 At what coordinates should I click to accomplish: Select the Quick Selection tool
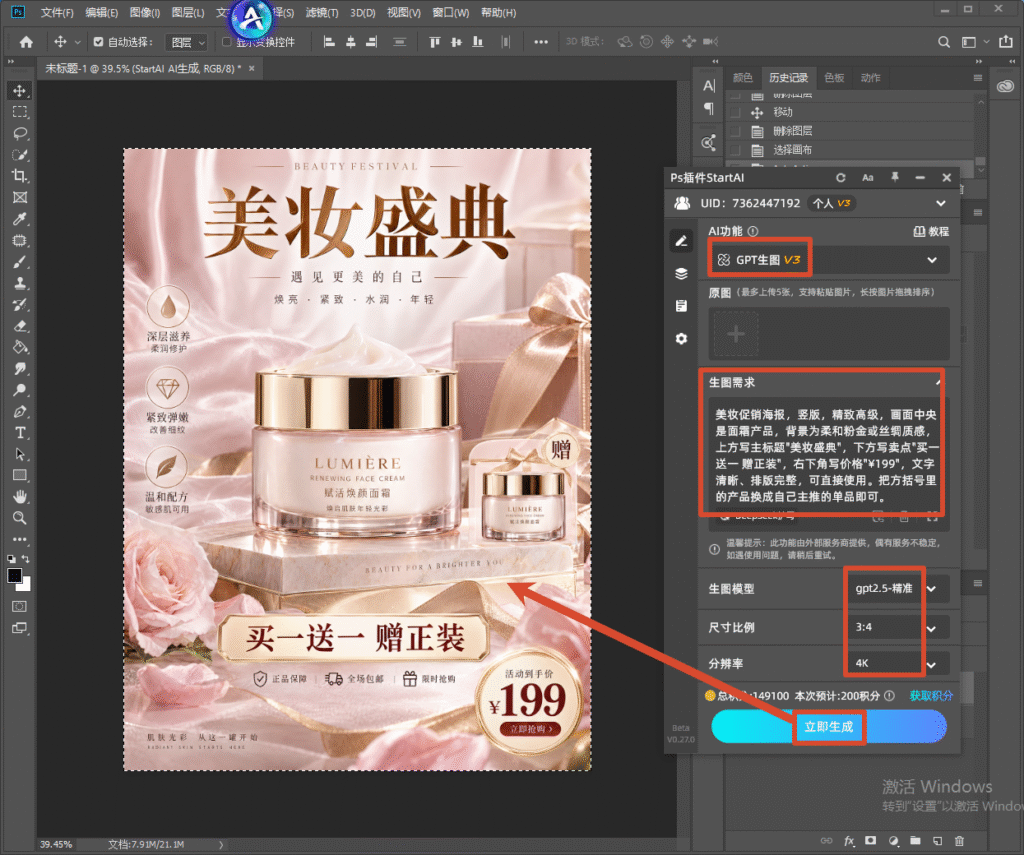coord(20,155)
